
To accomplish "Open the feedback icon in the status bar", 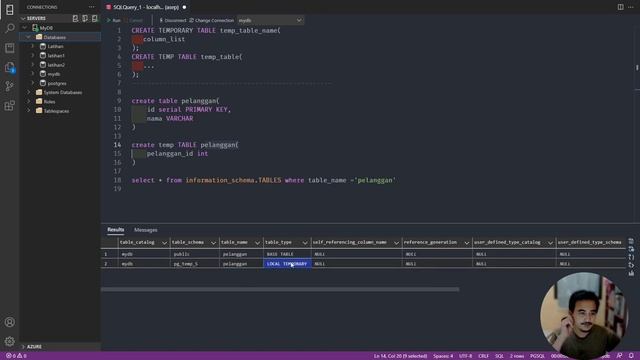I will (619, 356).
